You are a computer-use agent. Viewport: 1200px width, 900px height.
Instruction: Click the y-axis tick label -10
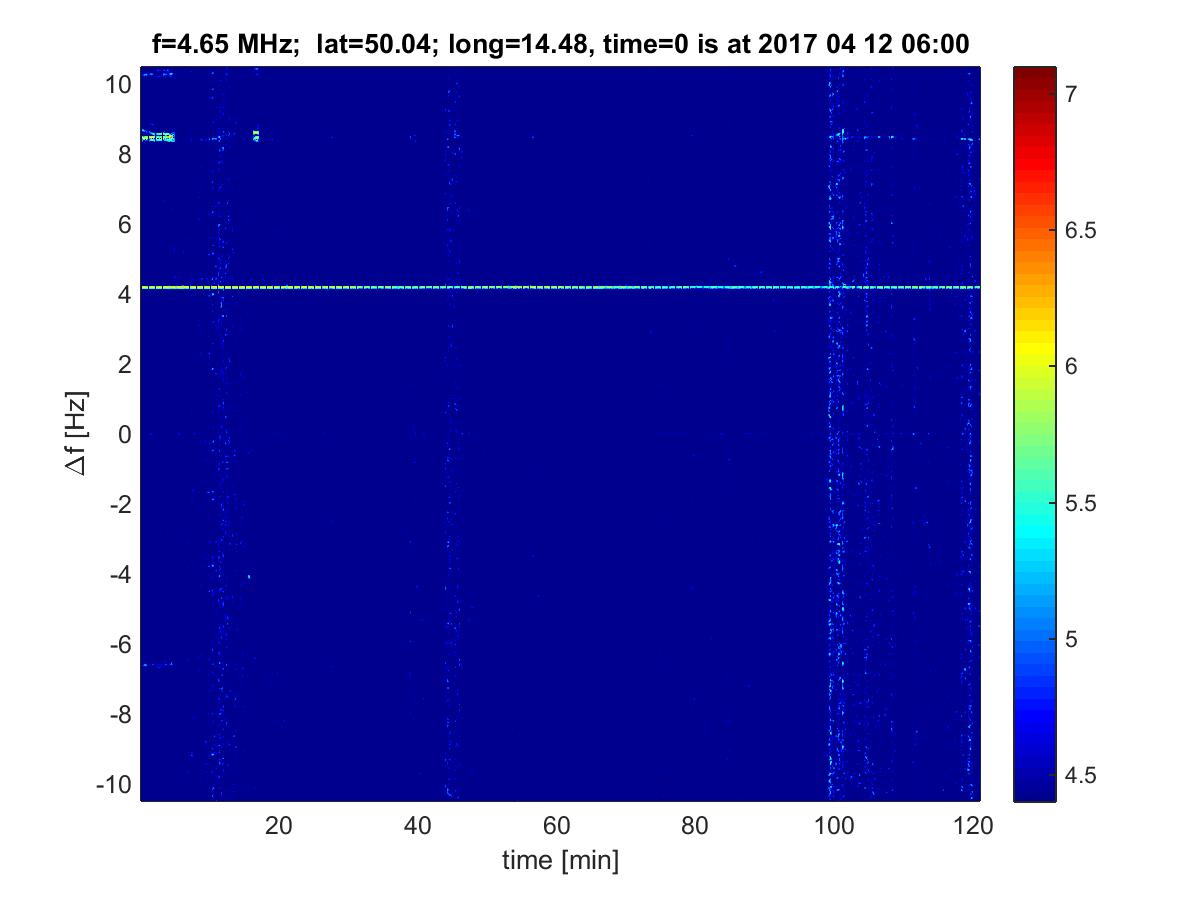pos(112,784)
